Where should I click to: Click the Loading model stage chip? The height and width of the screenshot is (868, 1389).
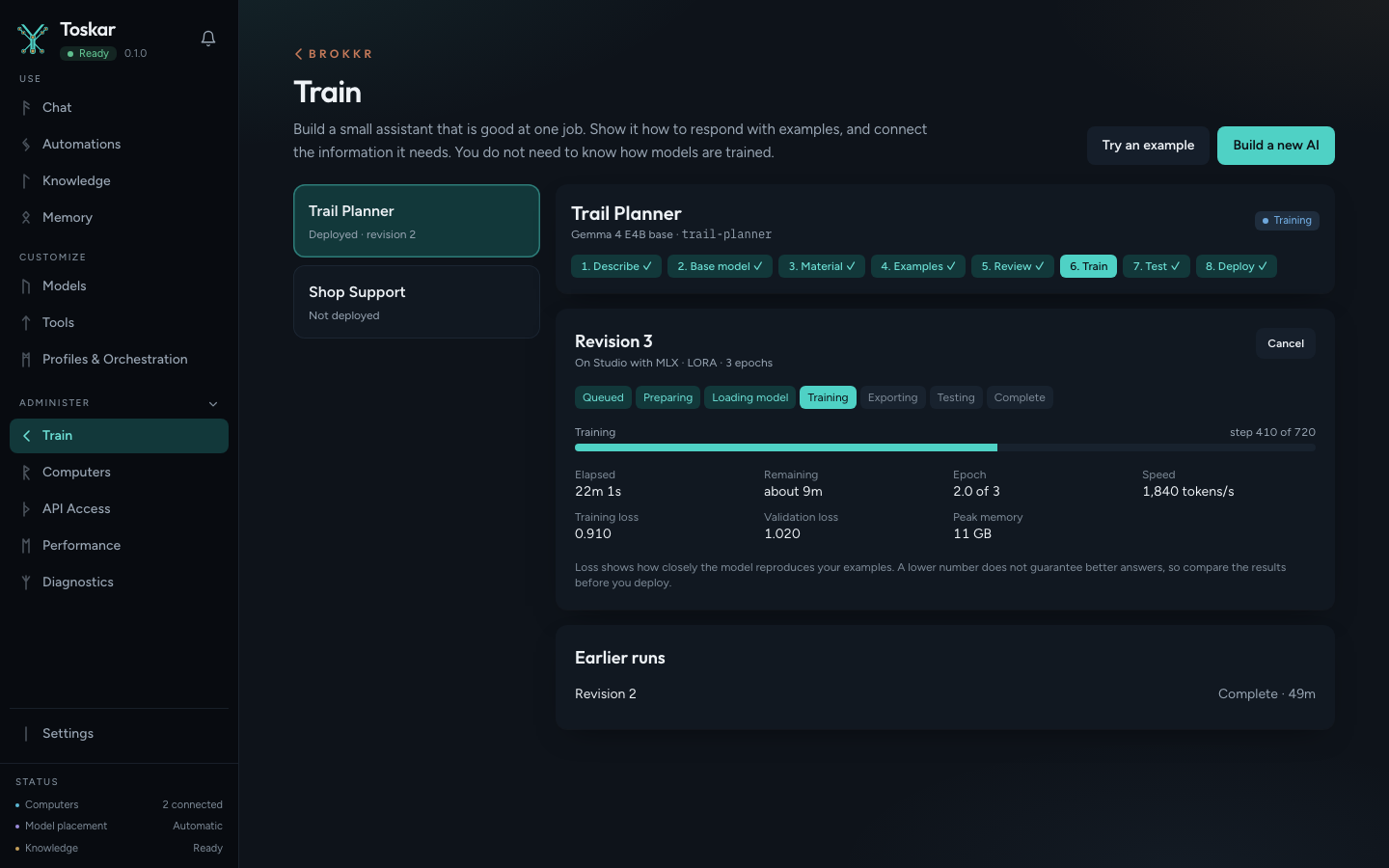click(749, 397)
